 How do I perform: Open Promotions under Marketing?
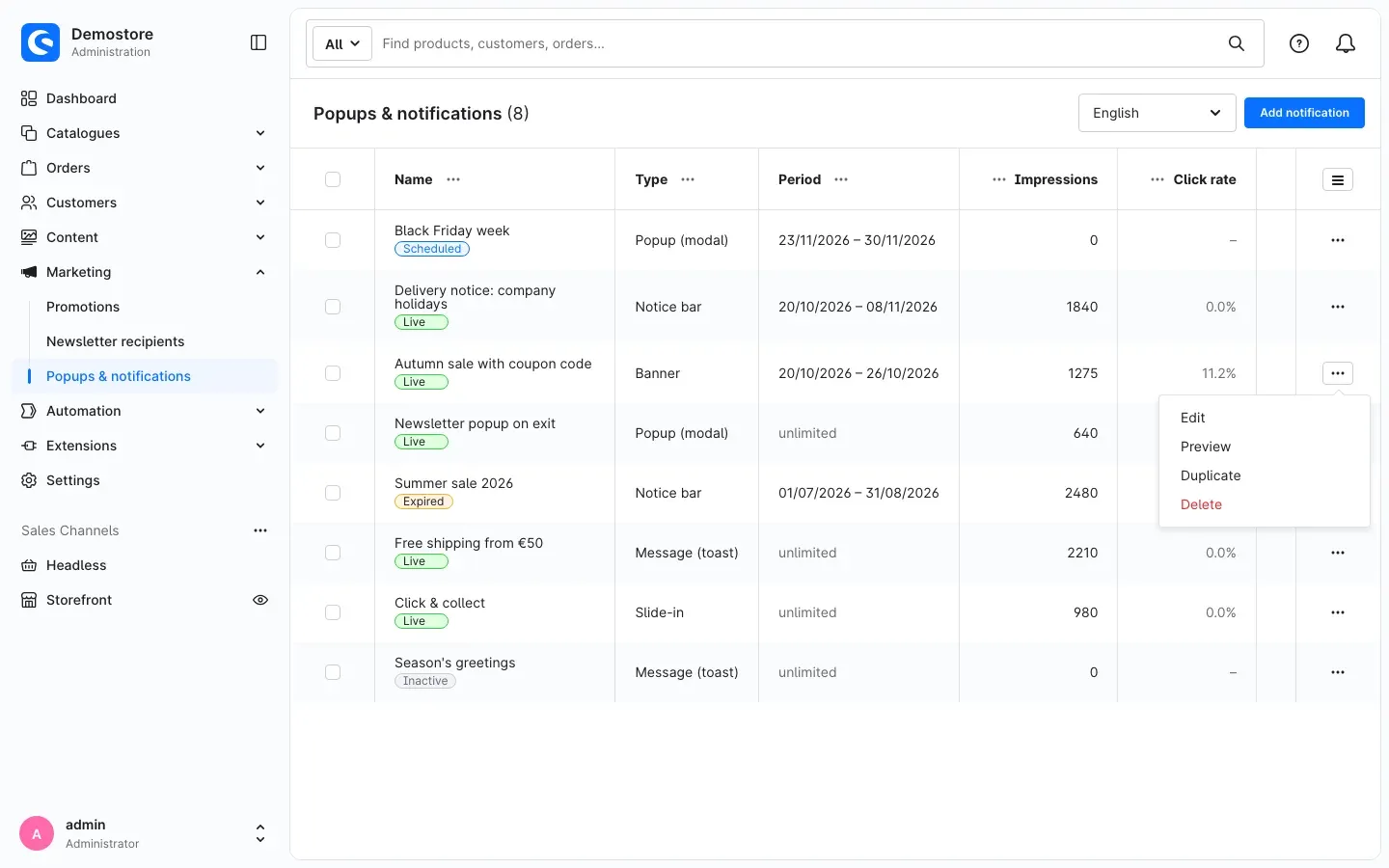click(83, 307)
